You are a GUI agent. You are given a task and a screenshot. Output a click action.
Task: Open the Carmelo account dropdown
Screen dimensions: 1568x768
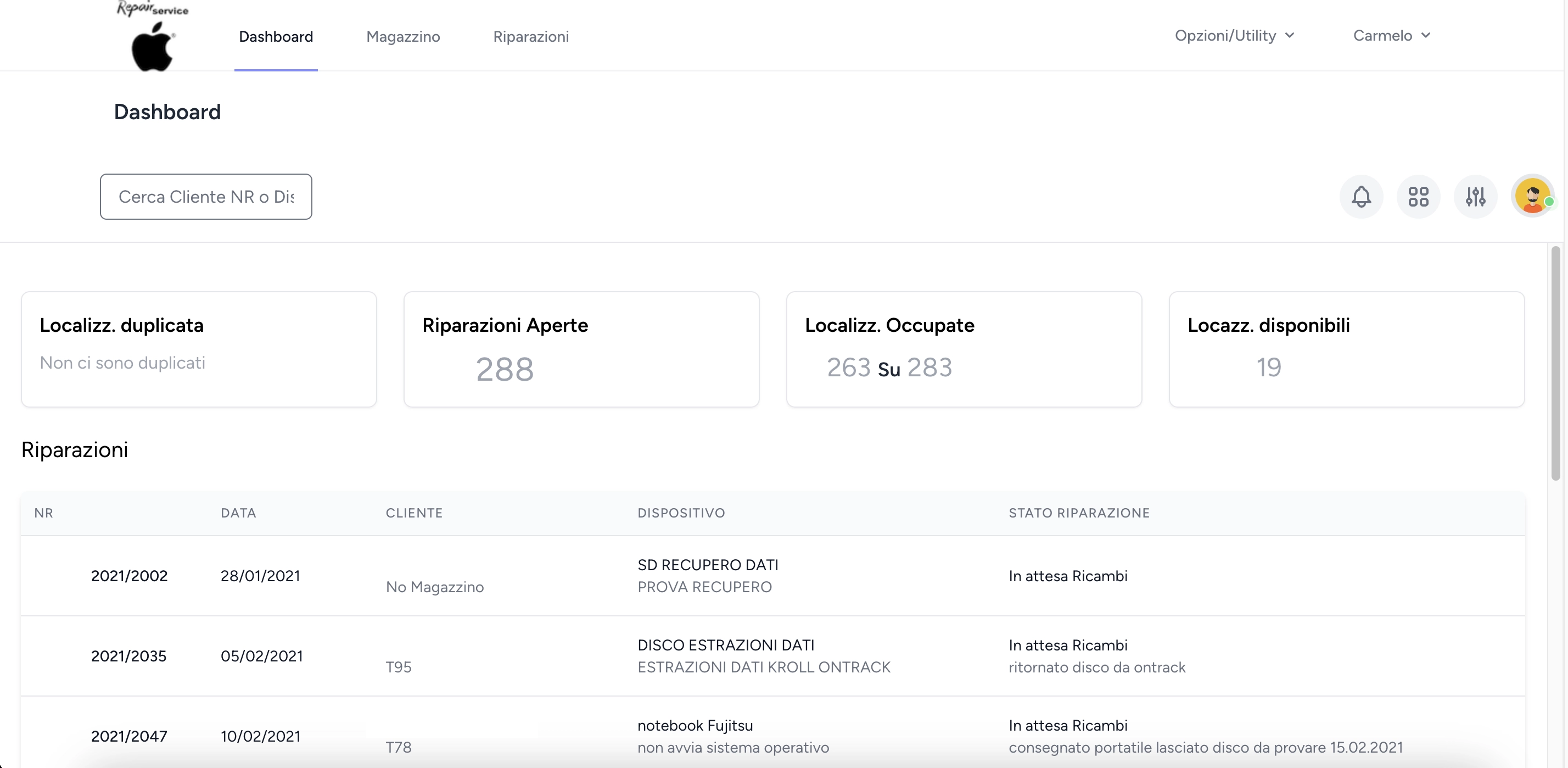coord(1391,35)
